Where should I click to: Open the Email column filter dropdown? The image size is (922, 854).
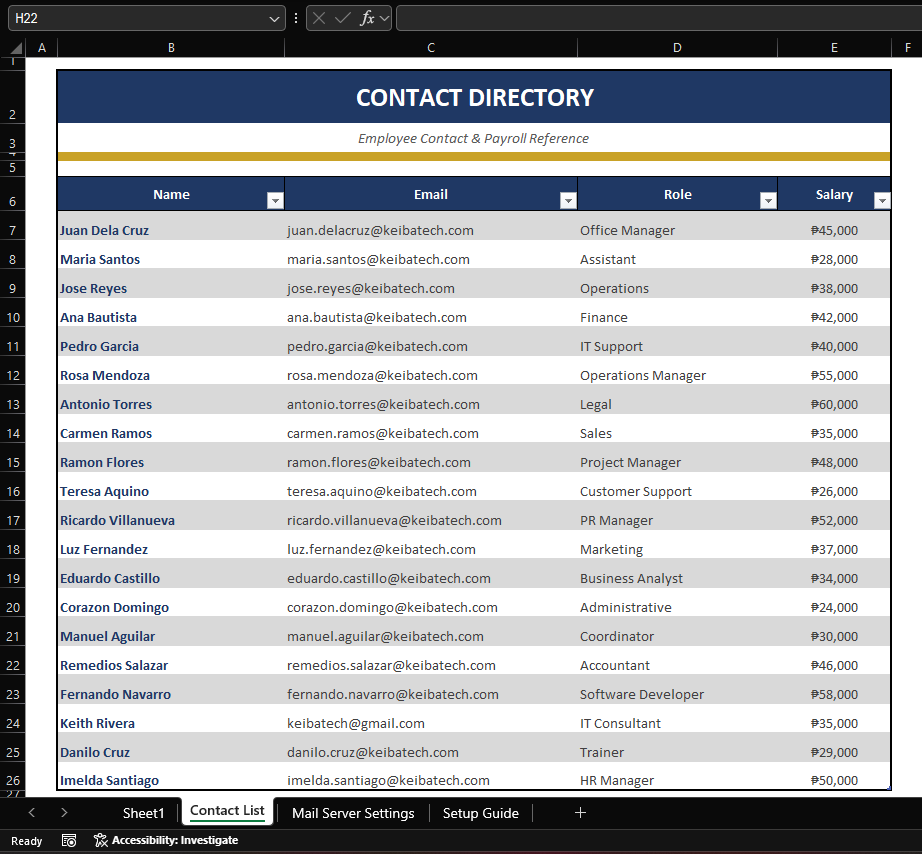[568, 201]
